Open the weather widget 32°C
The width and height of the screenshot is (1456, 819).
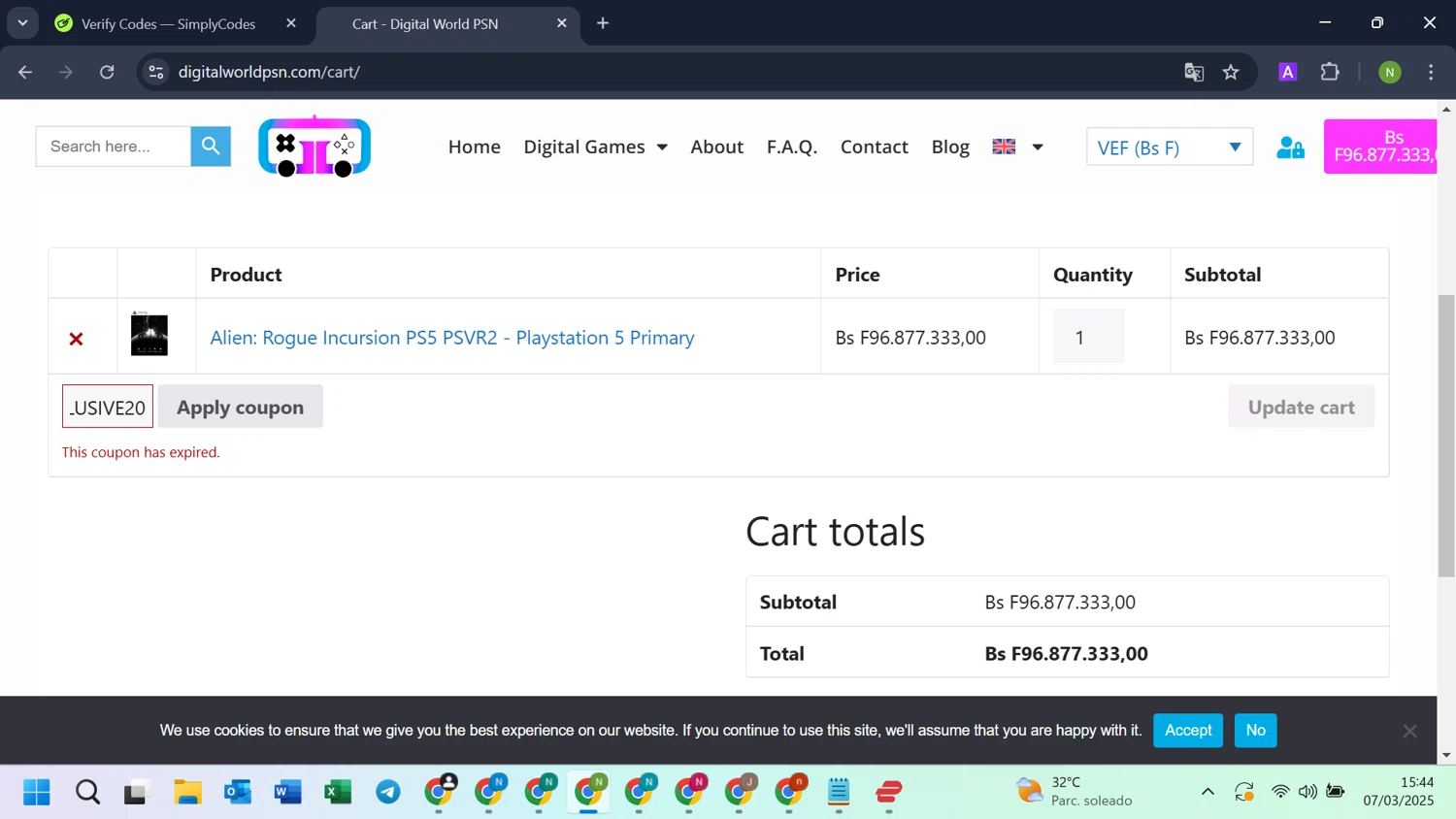pos(1075,792)
